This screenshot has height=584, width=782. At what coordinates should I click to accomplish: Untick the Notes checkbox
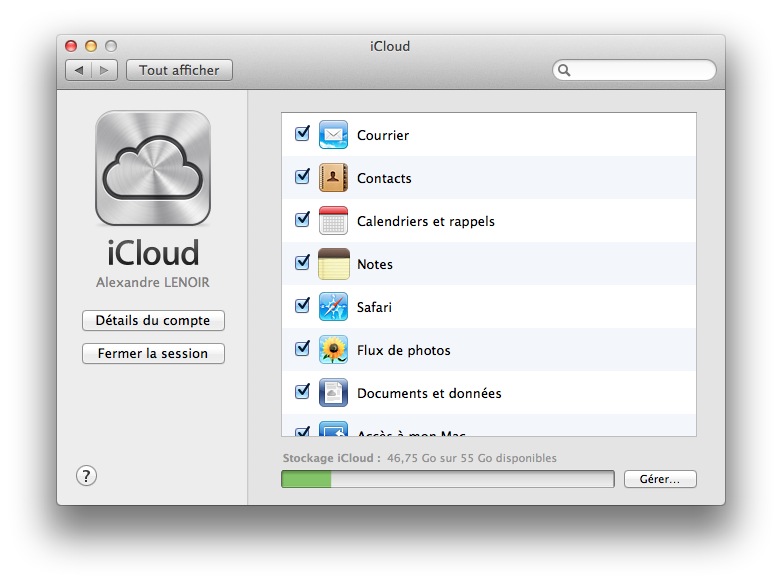pyautogui.click(x=302, y=263)
